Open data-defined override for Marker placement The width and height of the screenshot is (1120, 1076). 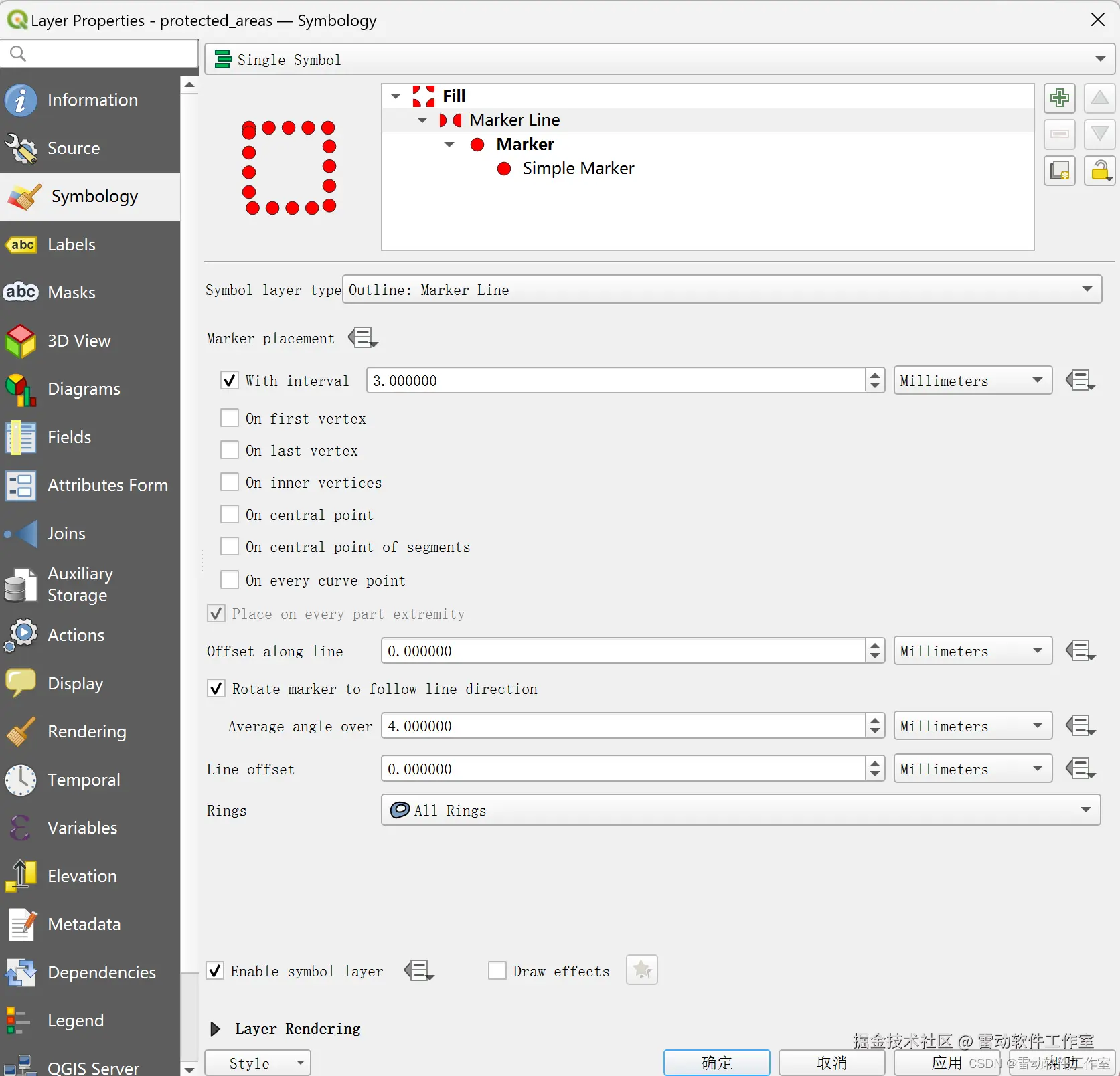[x=363, y=338]
